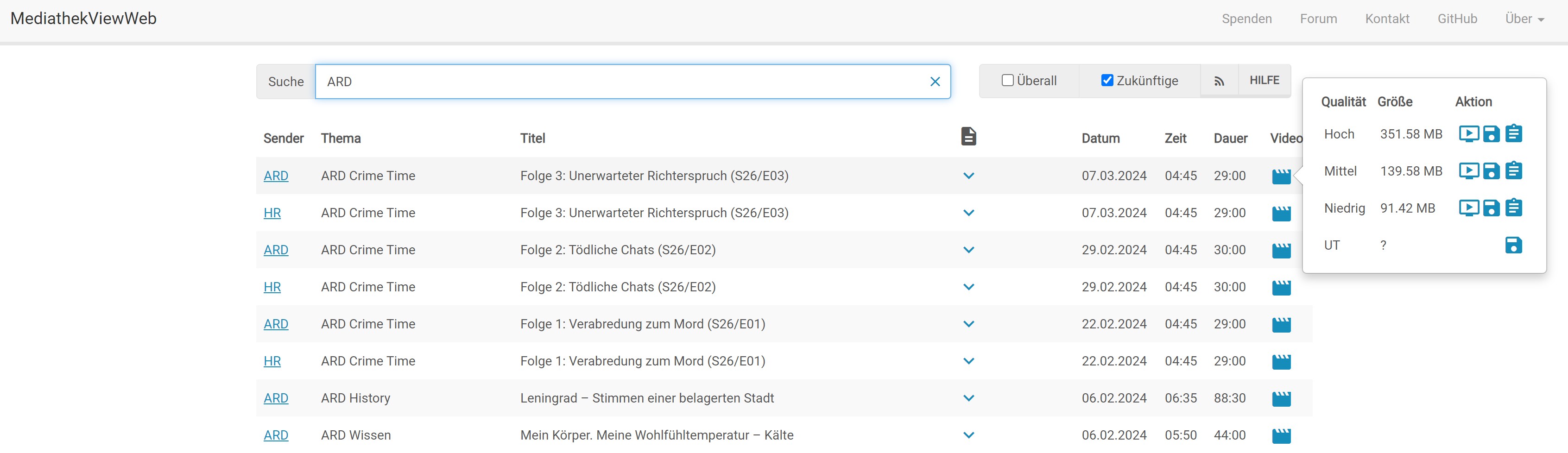The image size is (1568, 453).
Task: Toggle the Überall checkbox
Action: [x=1007, y=81]
